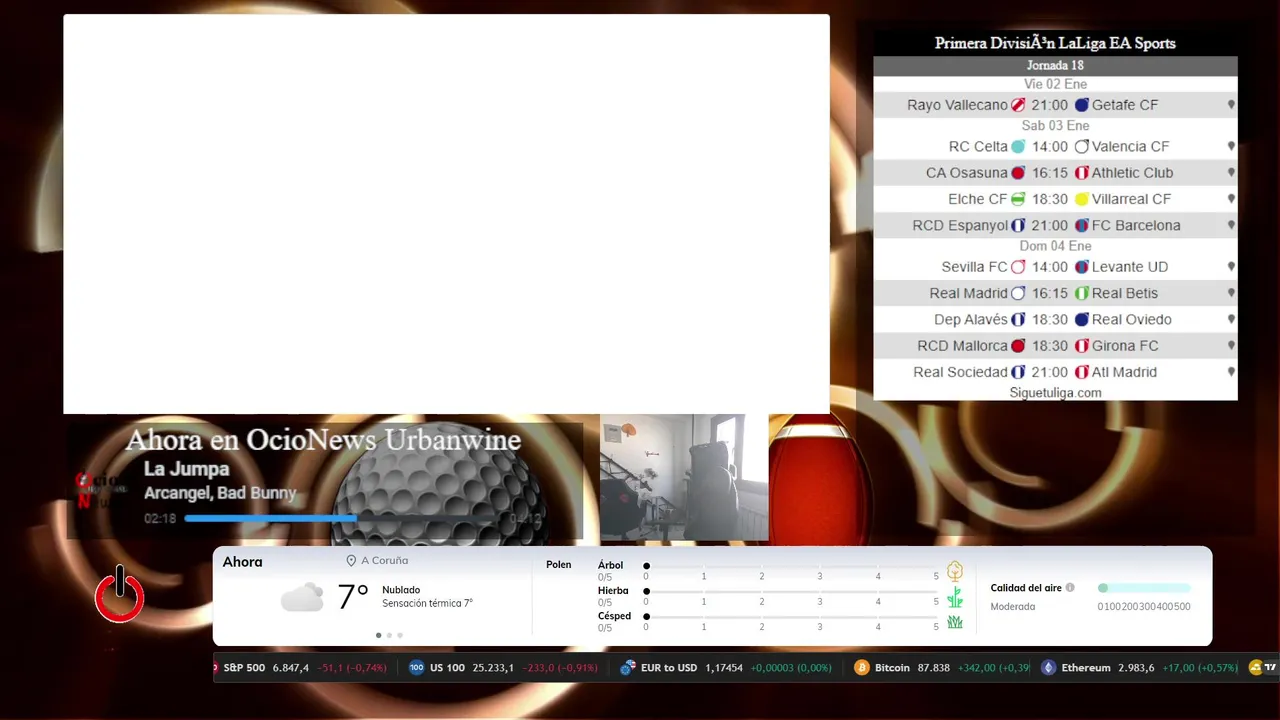This screenshot has height=720, width=1280.
Task: Open the Siguetuliga.com link
Action: tap(1055, 393)
